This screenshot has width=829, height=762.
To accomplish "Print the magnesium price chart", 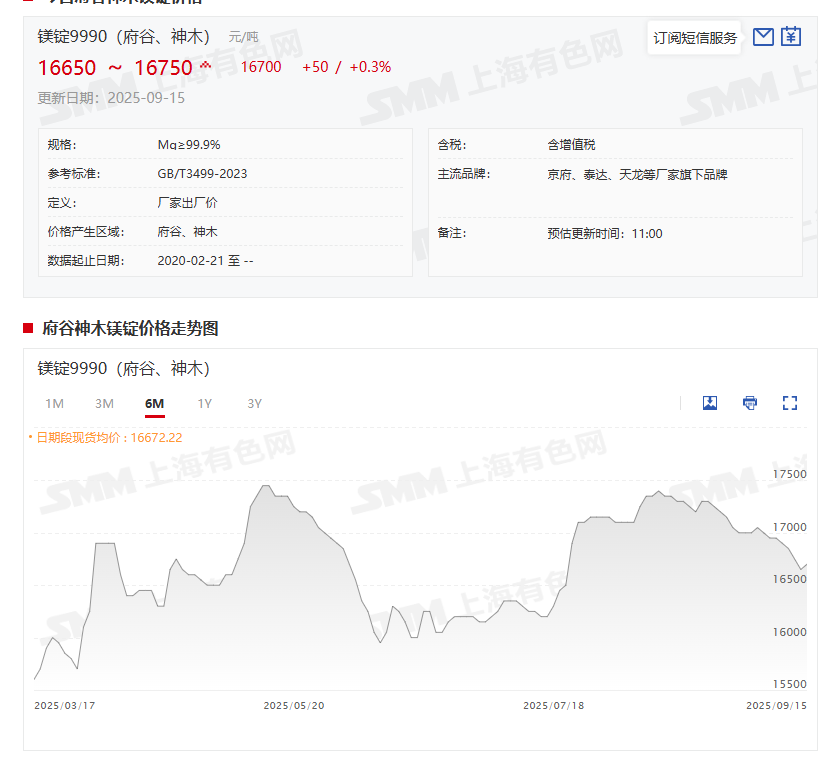I will [x=750, y=403].
